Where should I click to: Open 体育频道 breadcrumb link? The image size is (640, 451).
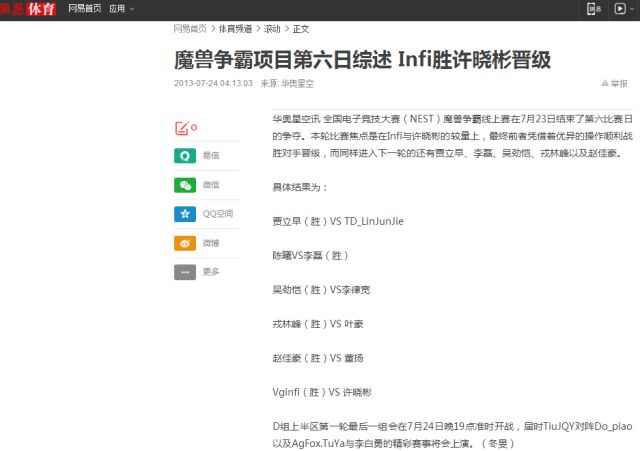coord(235,29)
